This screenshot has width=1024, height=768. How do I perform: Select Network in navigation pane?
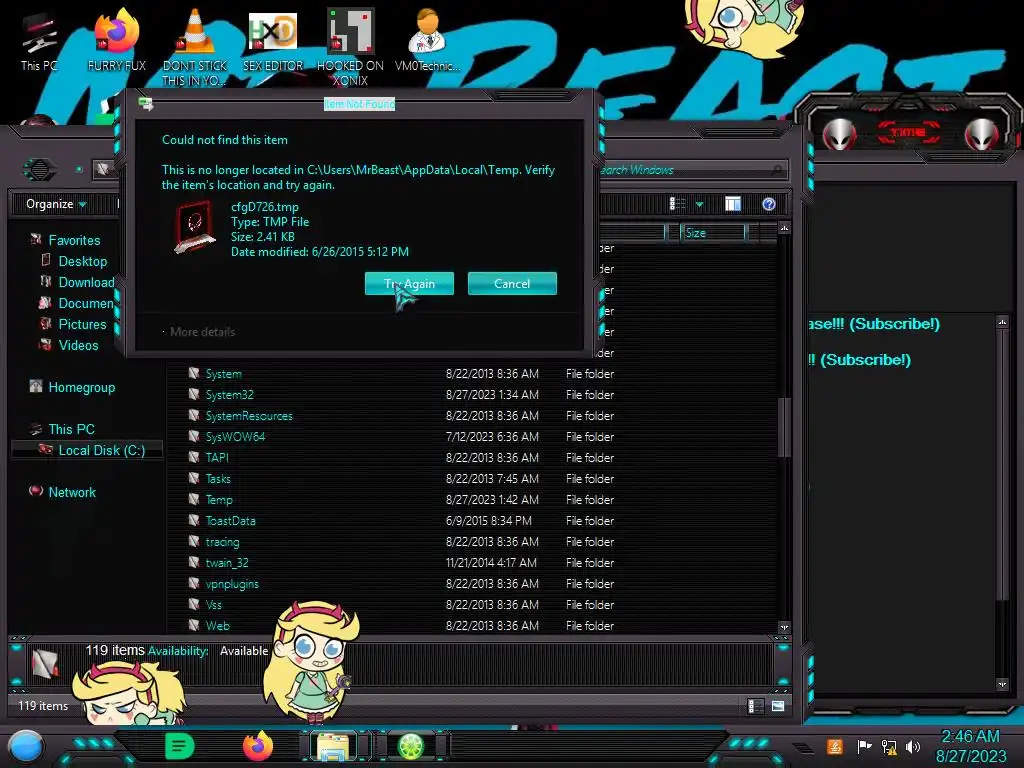point(71,492)
